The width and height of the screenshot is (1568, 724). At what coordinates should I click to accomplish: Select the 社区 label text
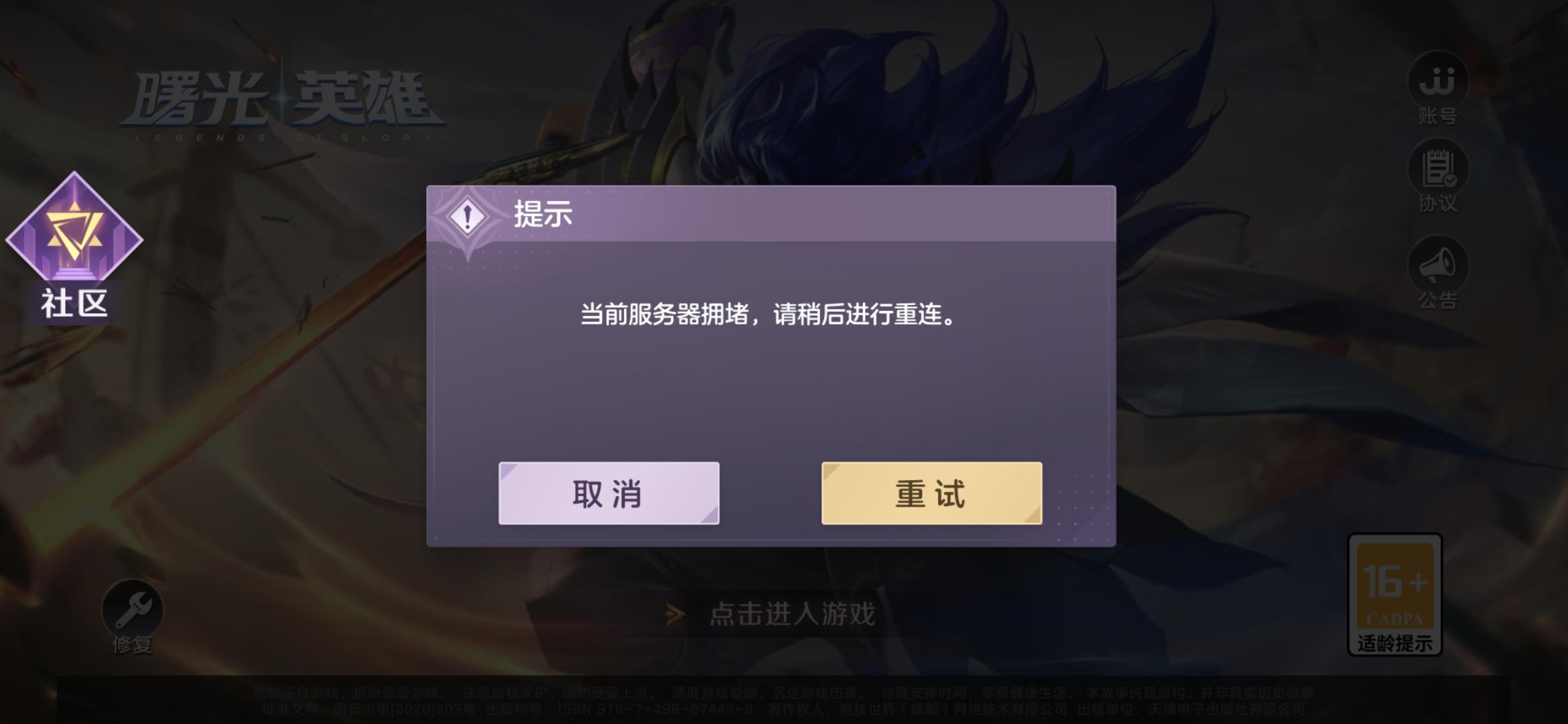[x=74, y=304]
